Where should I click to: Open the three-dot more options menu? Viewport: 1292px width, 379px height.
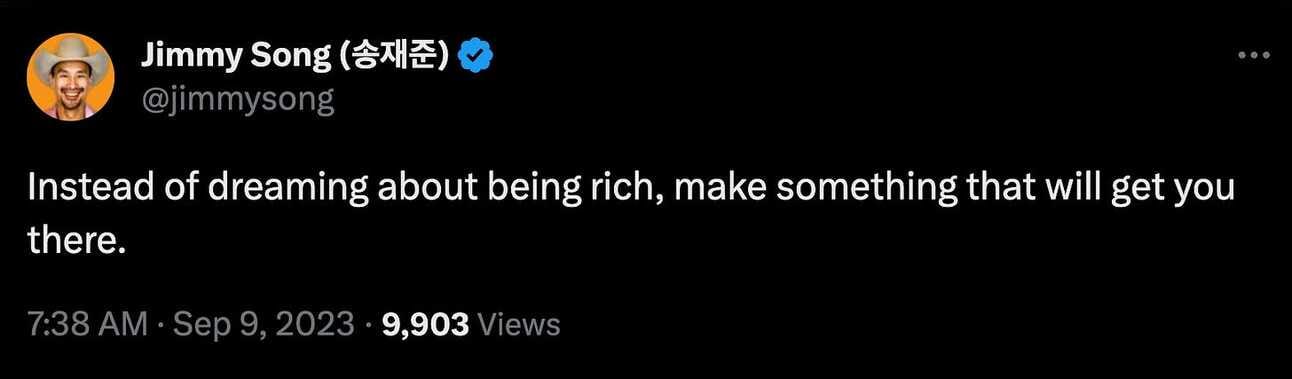click(x=1253, y=56)
